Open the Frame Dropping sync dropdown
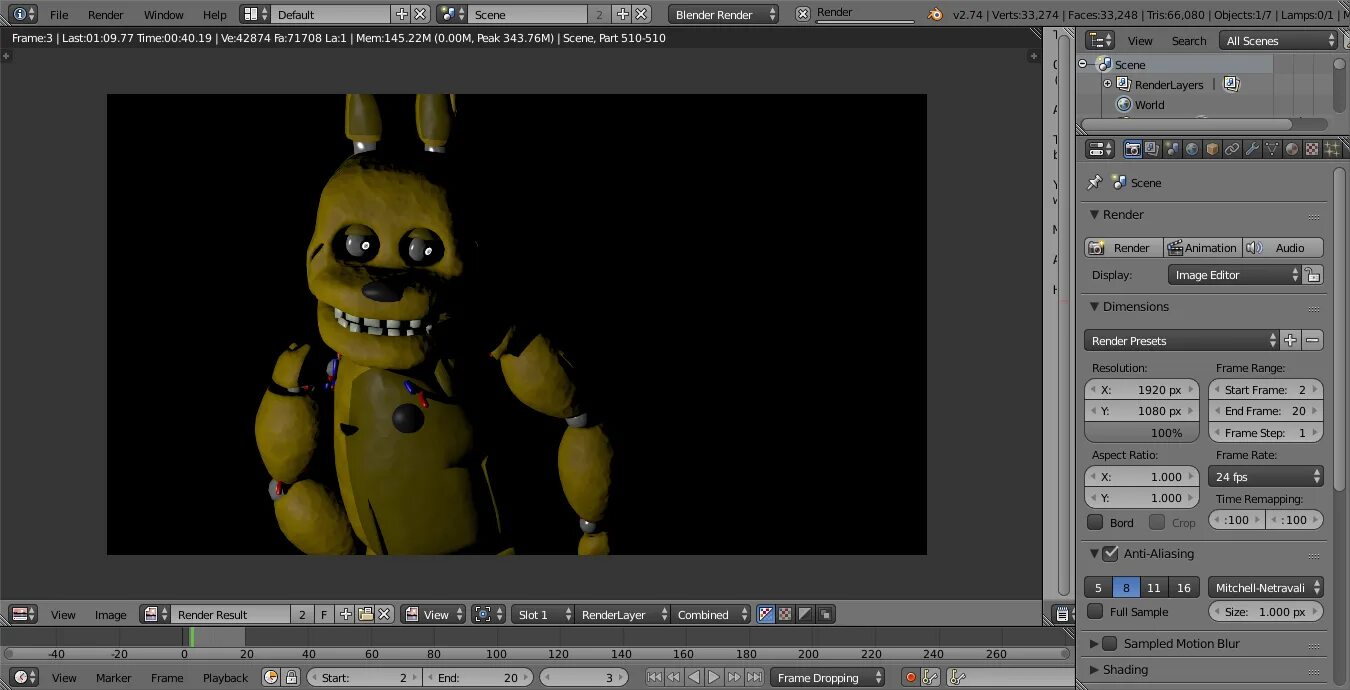The image size is (1350, 690). pos(828,677)
